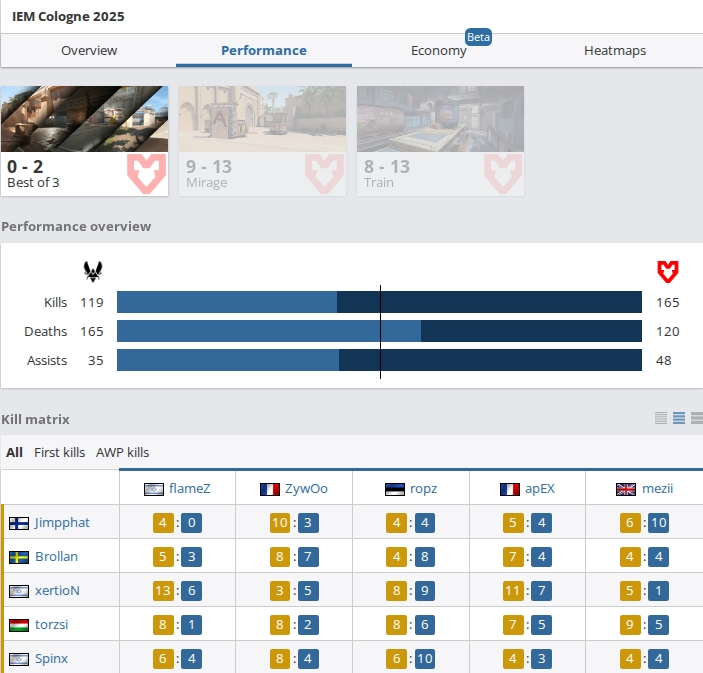
Task: Open ropz player profile
Action: [x=423, y=488]
